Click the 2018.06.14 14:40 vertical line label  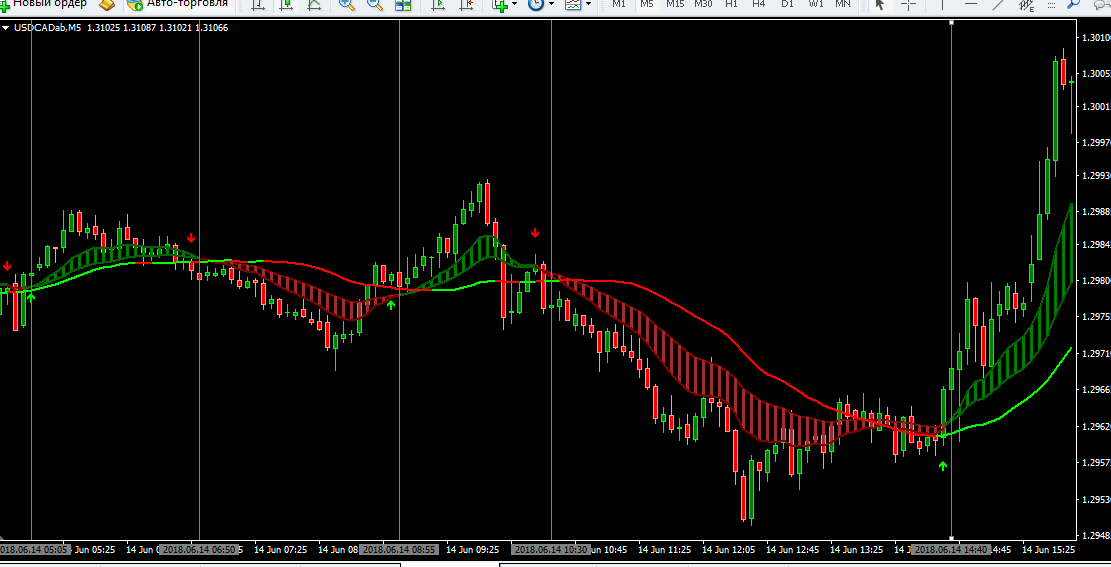pyautogui.click(x=951, y=549)
